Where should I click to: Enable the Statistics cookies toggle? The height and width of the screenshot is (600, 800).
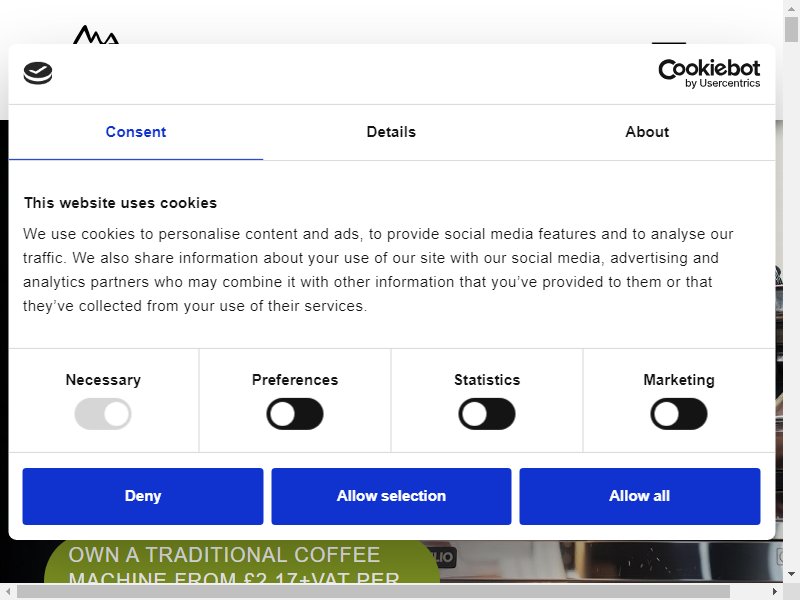click(487, 414)
